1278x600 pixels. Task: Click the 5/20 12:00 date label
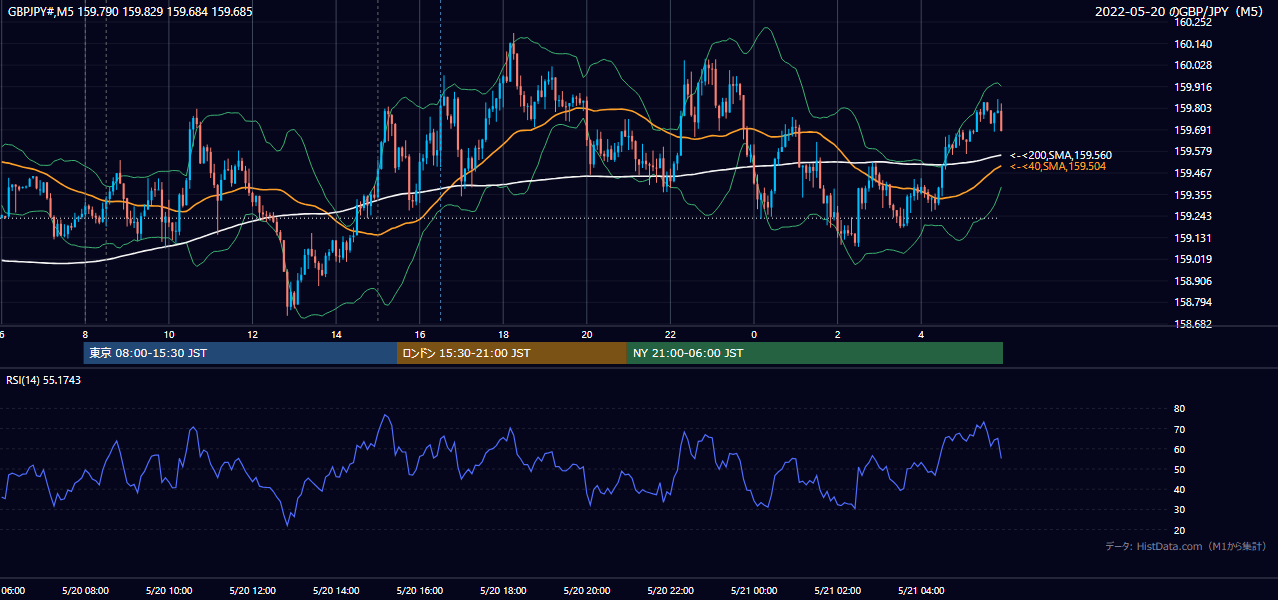coord(253,591)
